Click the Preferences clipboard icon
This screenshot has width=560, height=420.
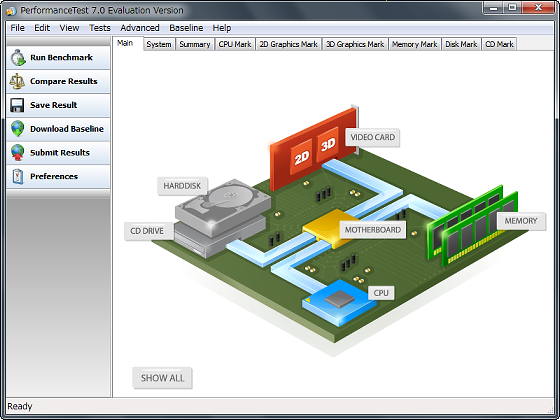(x=18, y=176)
